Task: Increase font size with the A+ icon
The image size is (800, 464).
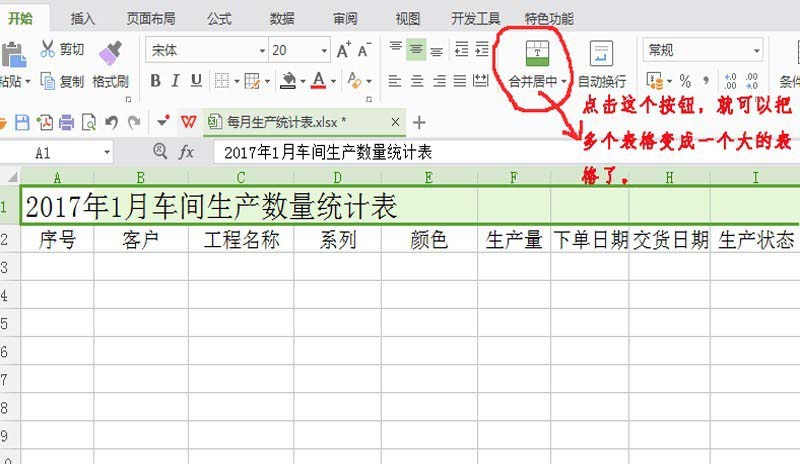Action: 344,50
